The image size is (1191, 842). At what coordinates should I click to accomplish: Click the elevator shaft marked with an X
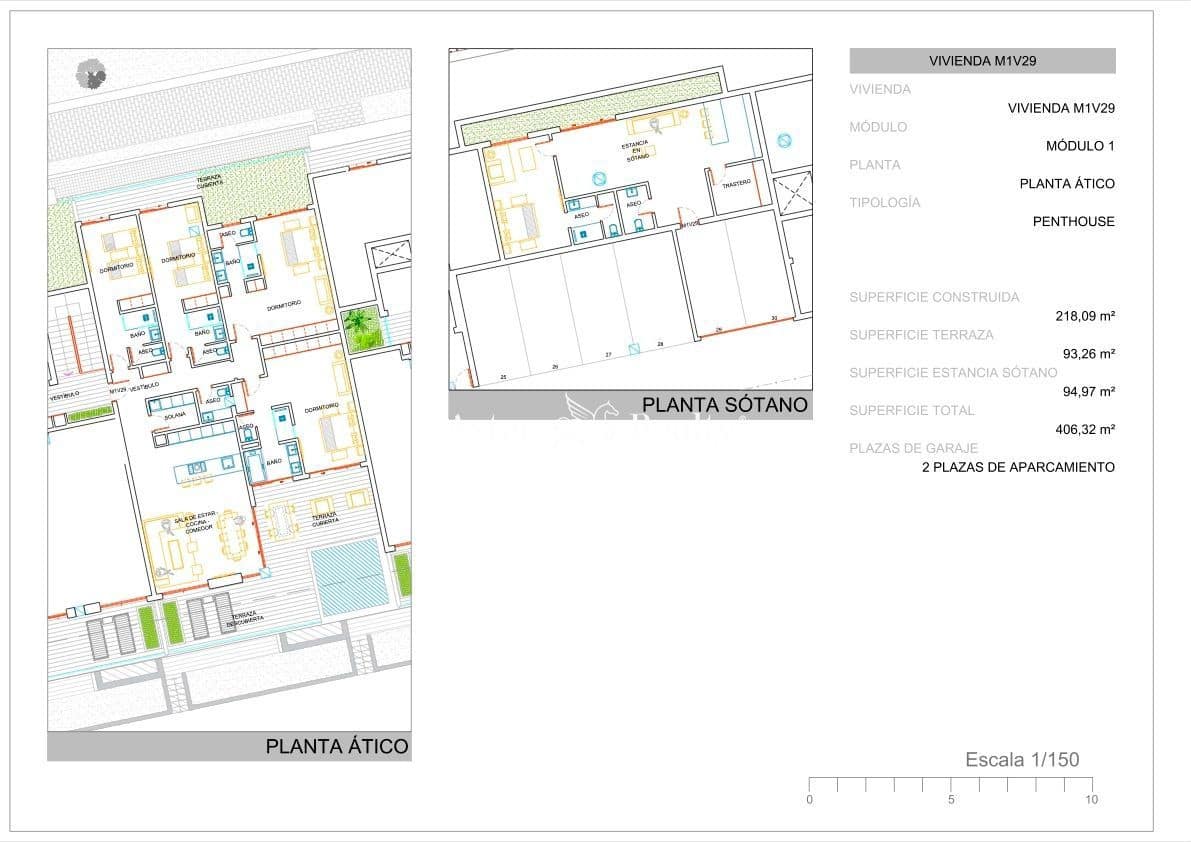pos(794,191)
